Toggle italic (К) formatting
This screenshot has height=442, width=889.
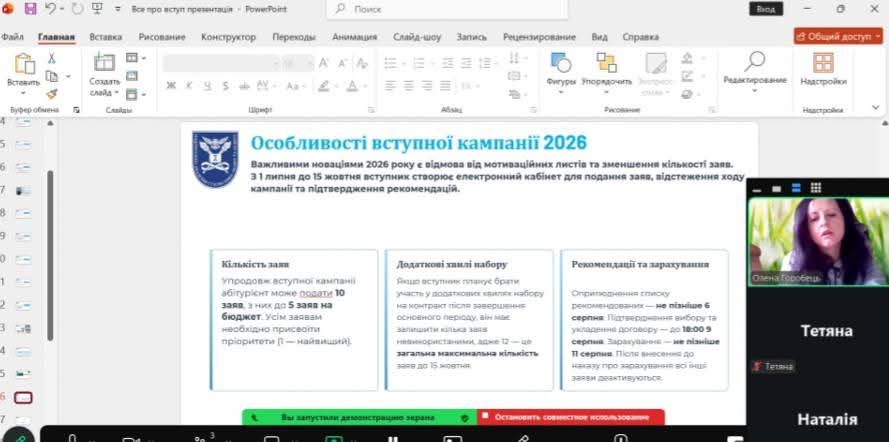coord(187,85)
